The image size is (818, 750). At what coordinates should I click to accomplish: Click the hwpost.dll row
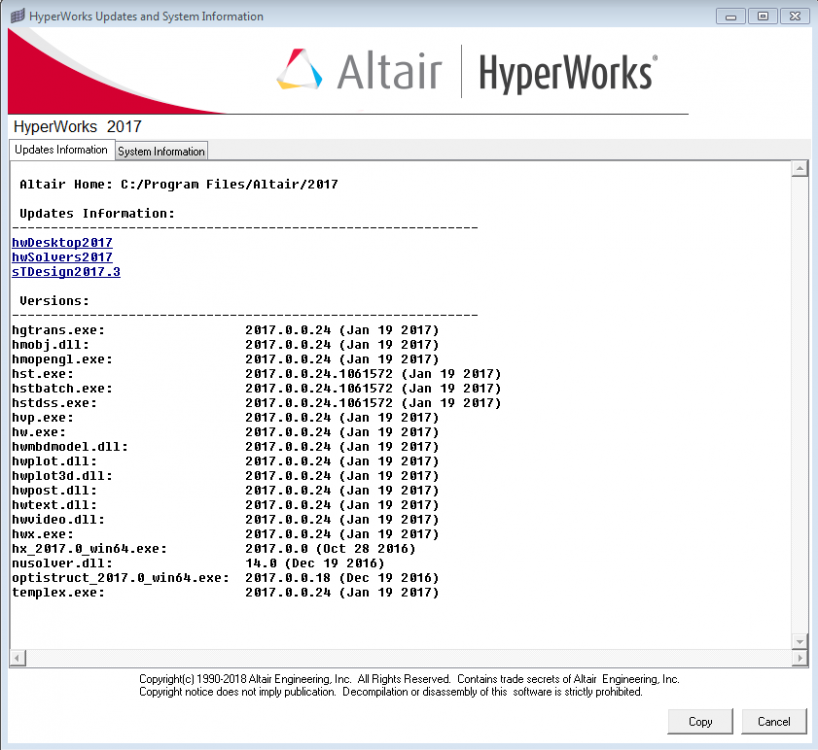(x=225, y=491)
